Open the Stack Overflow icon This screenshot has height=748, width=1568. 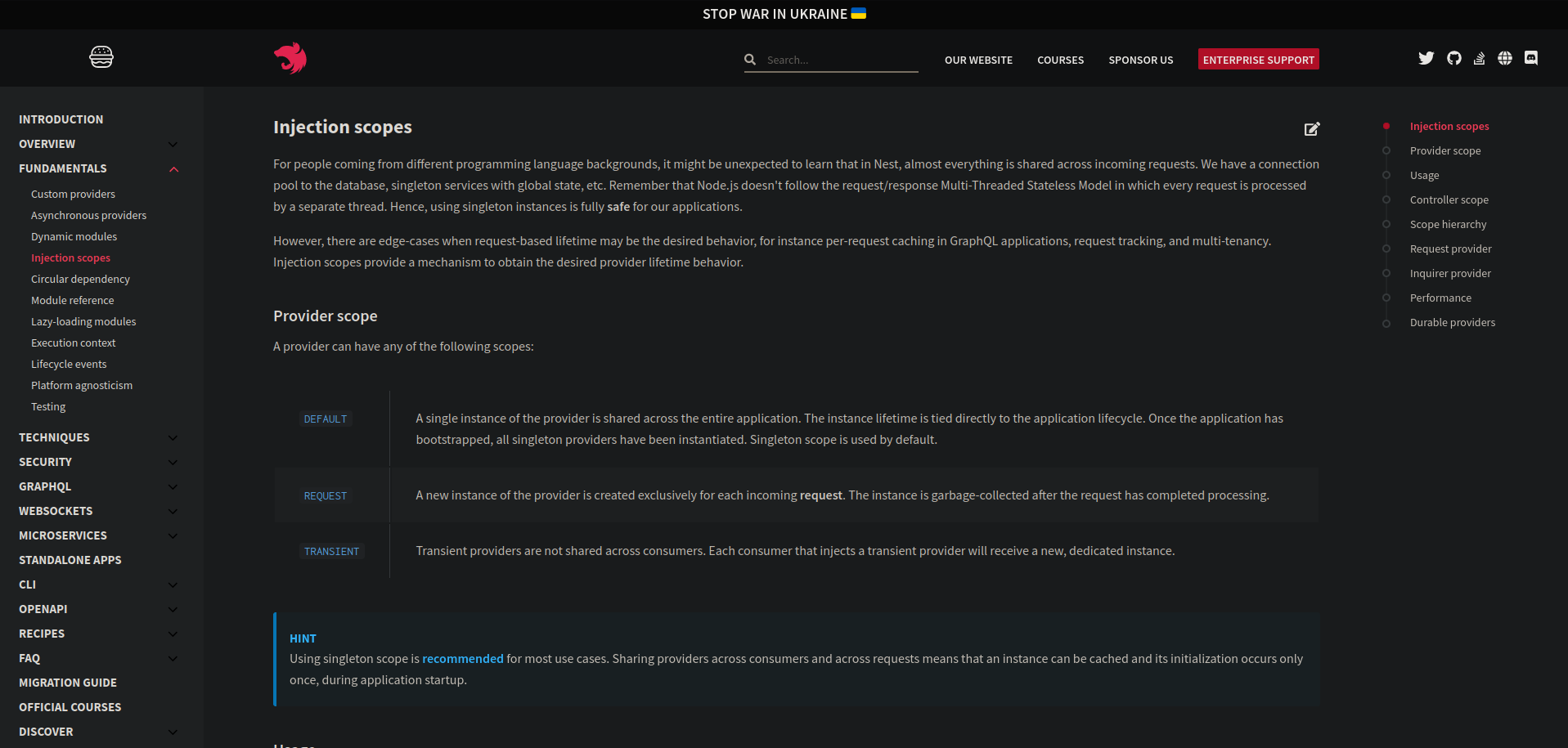point(1479,58)
